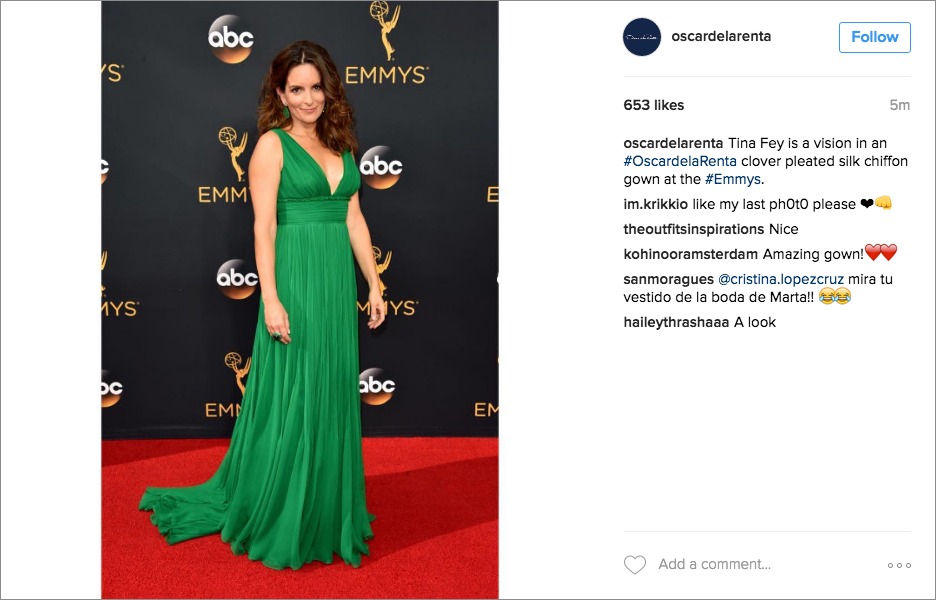Open the #OscardelaRenta hashtag link
The image size is (936, 600).
tap(680, 161)
